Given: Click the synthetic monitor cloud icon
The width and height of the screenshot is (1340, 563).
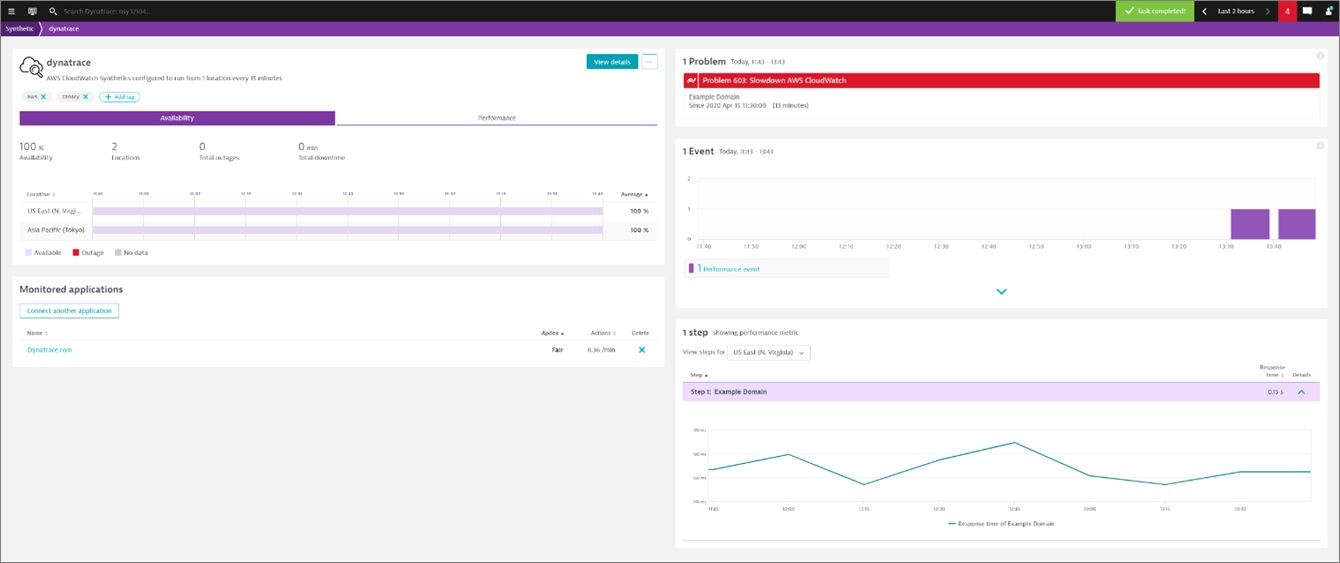Looking at the screenshot, I should coord(31,66).
